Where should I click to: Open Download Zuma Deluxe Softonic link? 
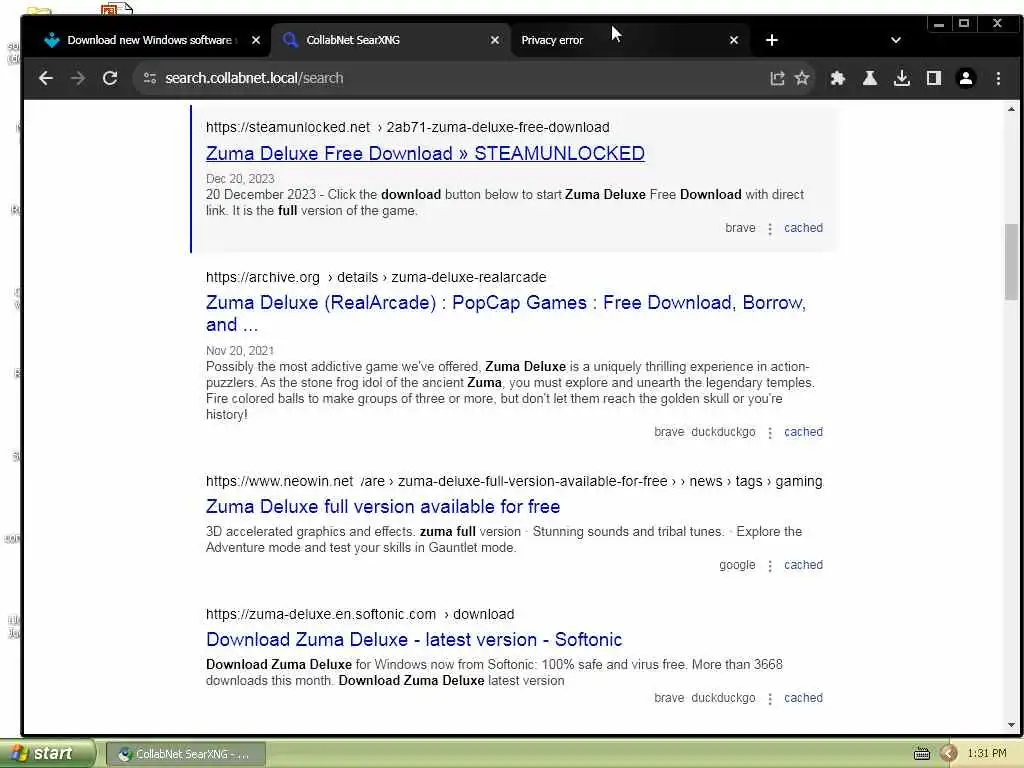click(414, 640)
